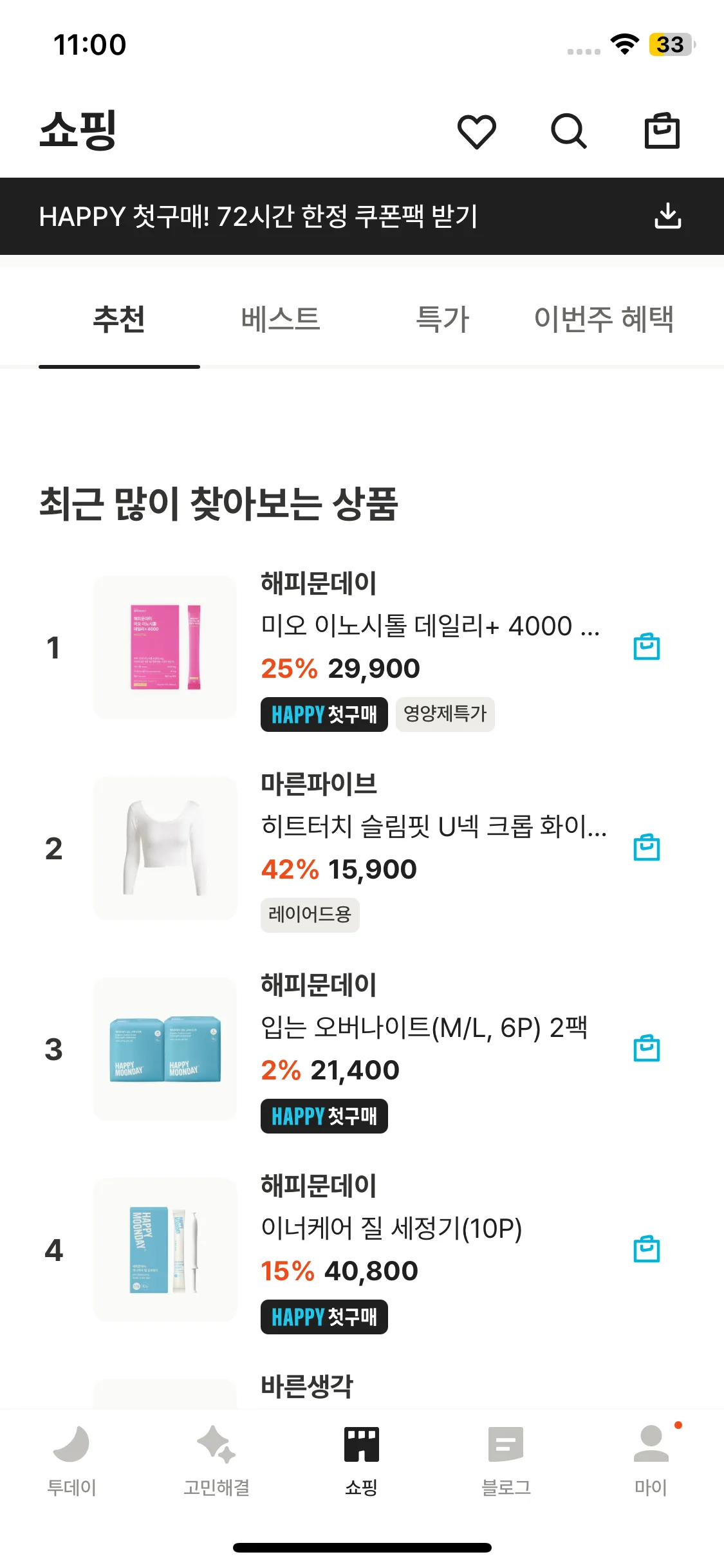Open the wishlist heart icon
Image resolution: width=724 pixels, height=1568 pixels.
coord(476,131)
